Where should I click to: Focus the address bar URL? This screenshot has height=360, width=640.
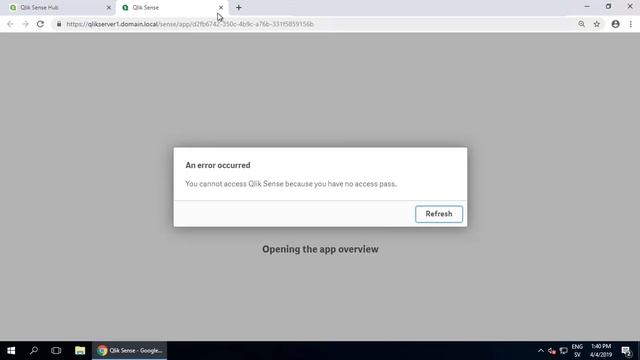pos(190,24)
